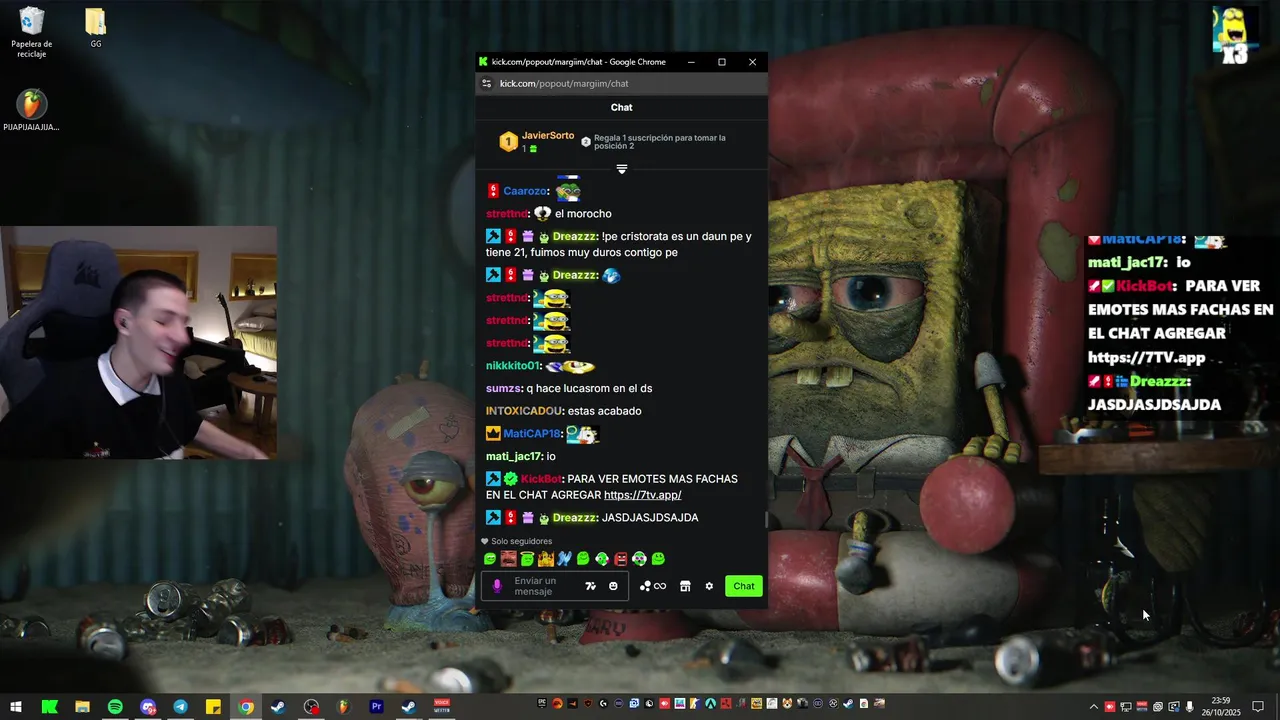Open chat settings gear icon

(709, 586)
